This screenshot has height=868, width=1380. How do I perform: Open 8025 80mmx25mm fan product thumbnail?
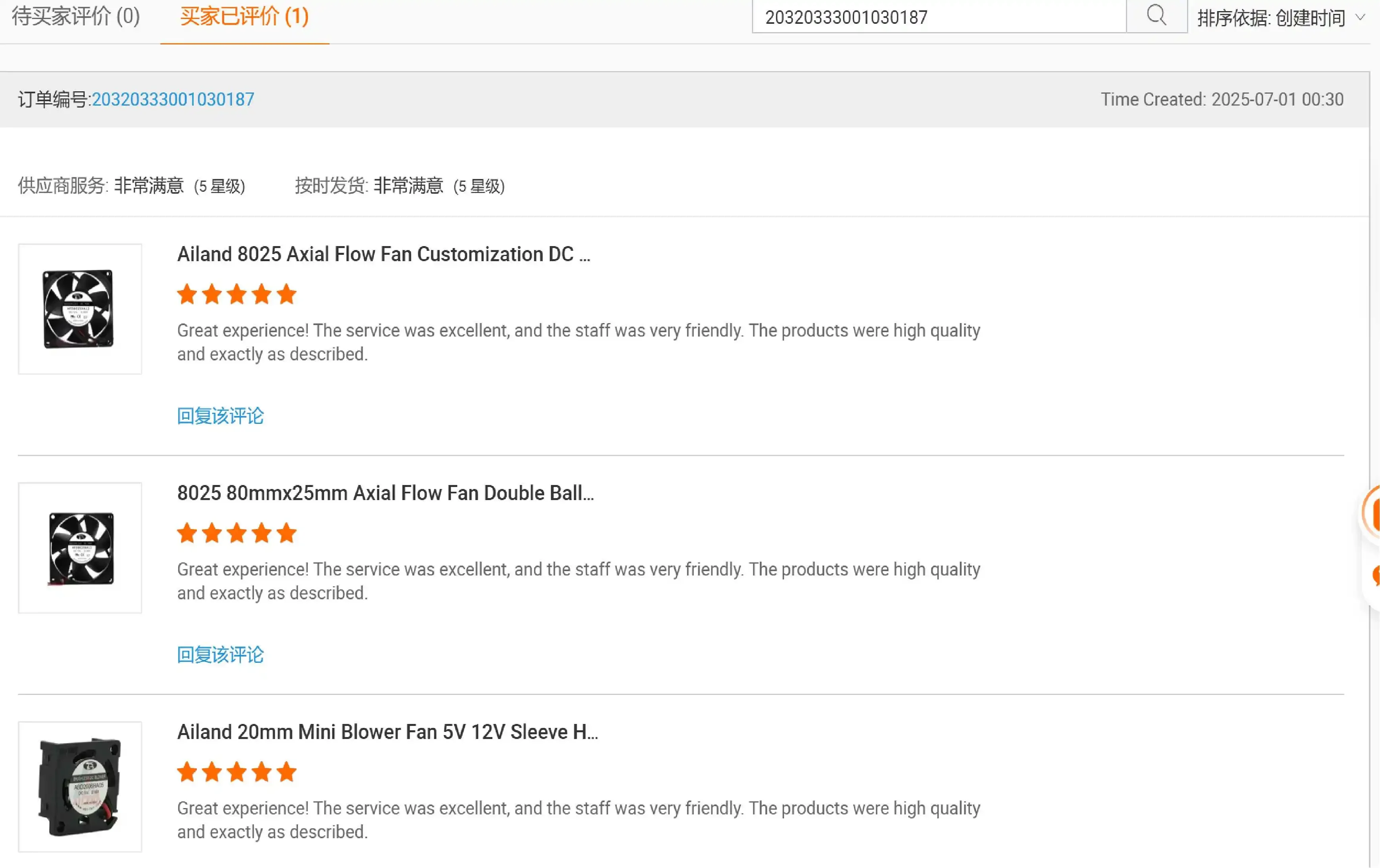click(x=80, y=548)
